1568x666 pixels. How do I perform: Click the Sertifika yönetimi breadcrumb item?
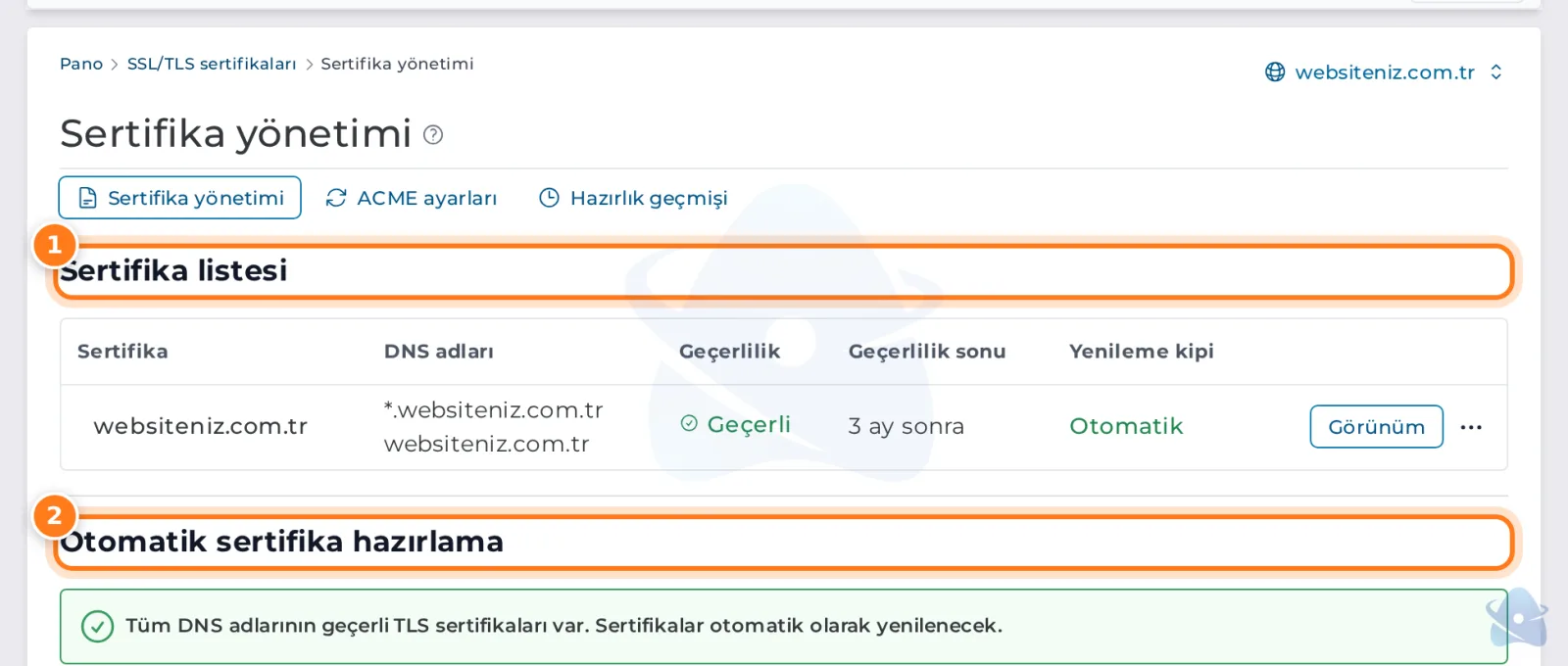397,64
